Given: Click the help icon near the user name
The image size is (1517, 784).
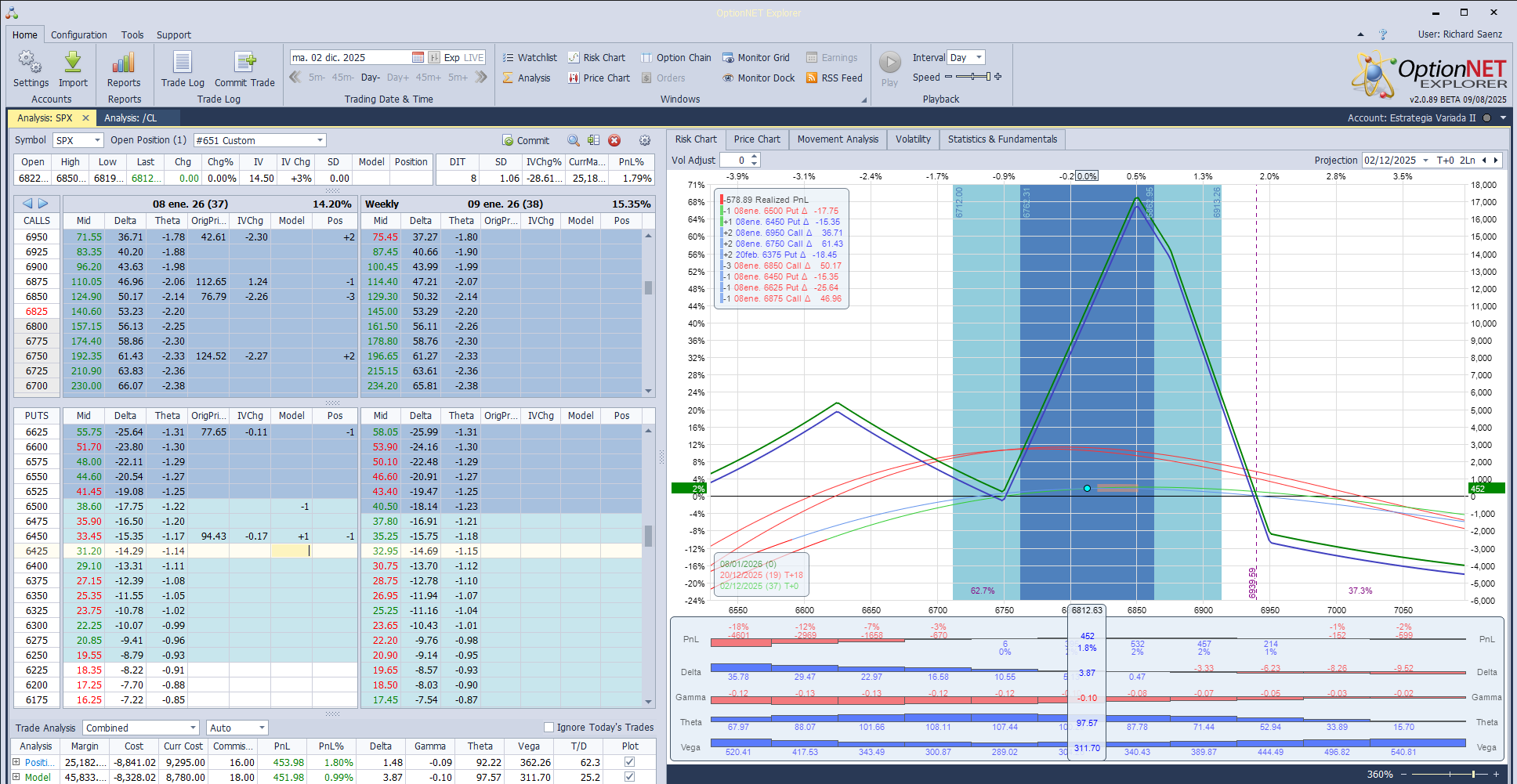Looking at the screenshot, I should click(1383, 34).
